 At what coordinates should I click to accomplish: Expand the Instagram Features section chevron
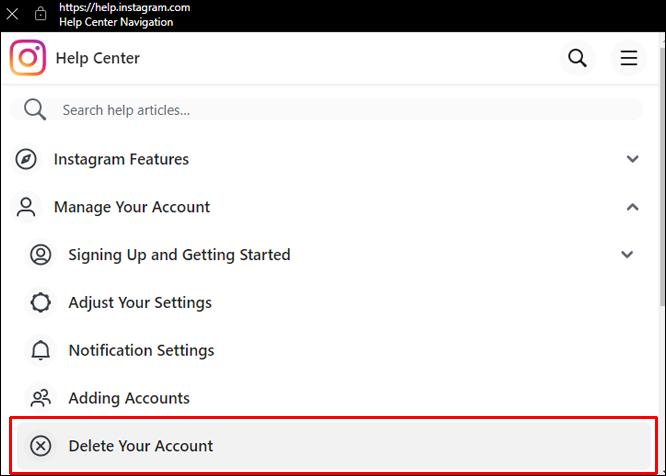[632, 159]
